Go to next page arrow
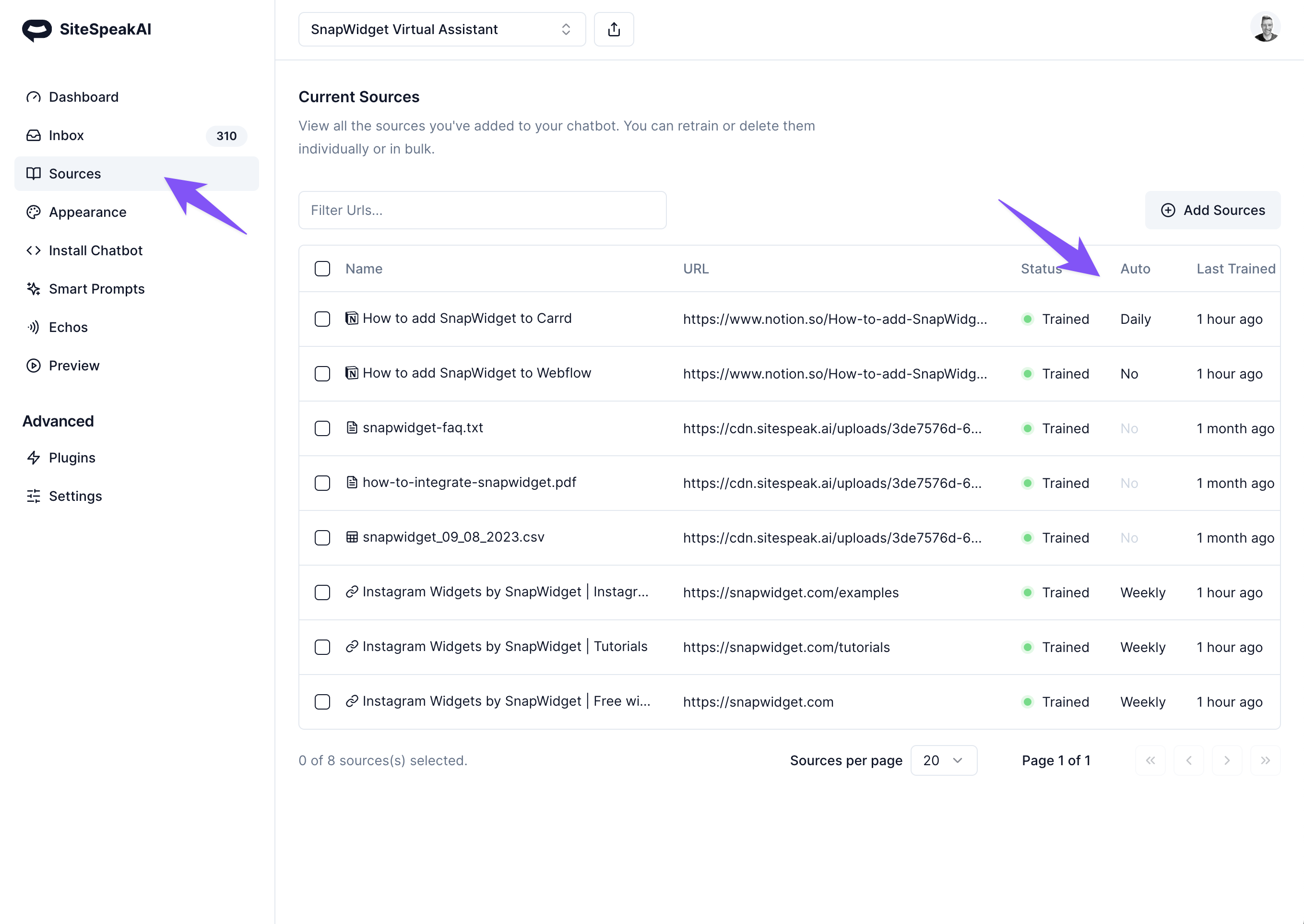Screen dimensions: 1304x924 (x=1227, y=760)
